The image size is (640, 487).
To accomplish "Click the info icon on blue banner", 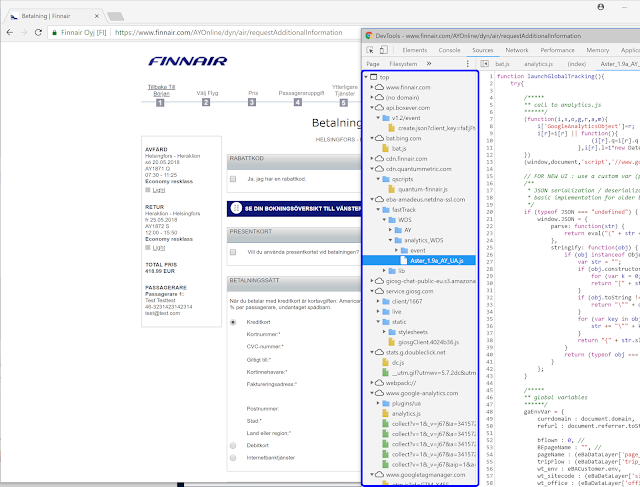I will (x=236, y=208).
